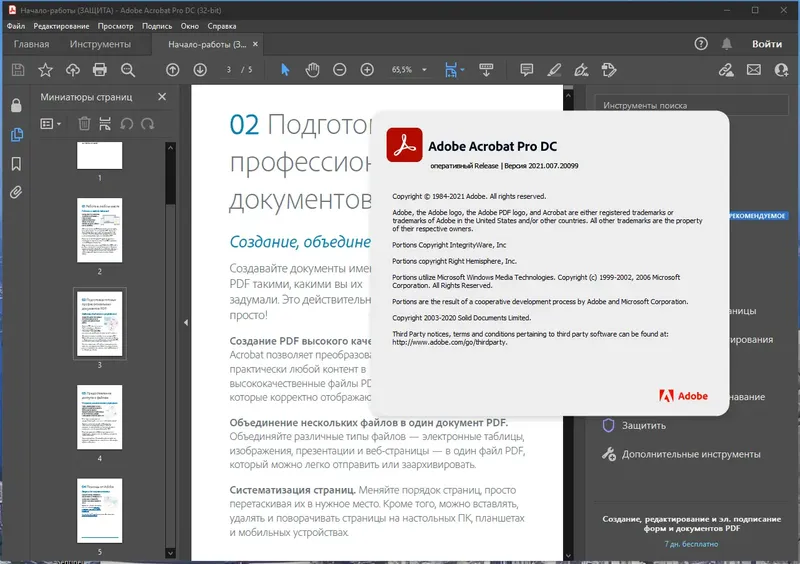Send file by email envelope icon

click(754, 70)
